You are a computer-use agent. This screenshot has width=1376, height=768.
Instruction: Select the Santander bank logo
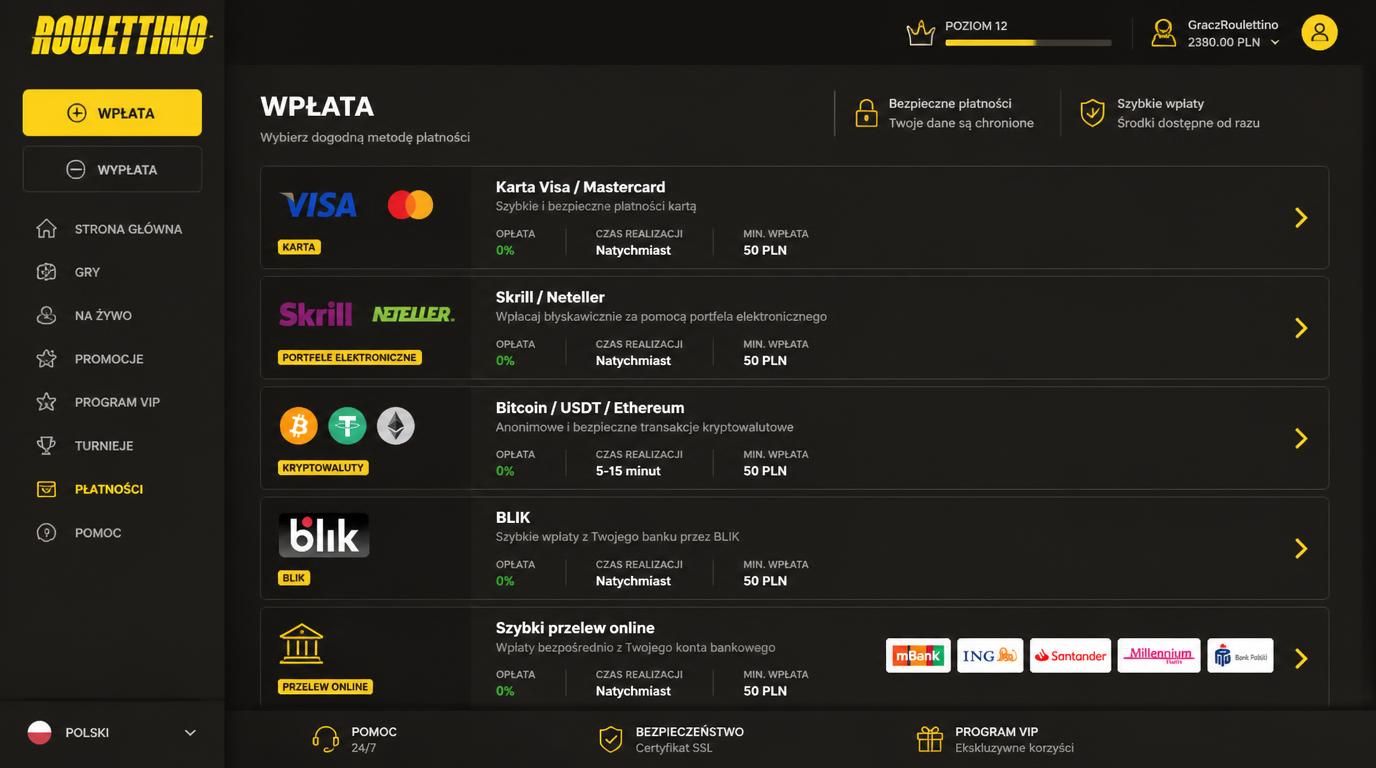[1070, 656]
